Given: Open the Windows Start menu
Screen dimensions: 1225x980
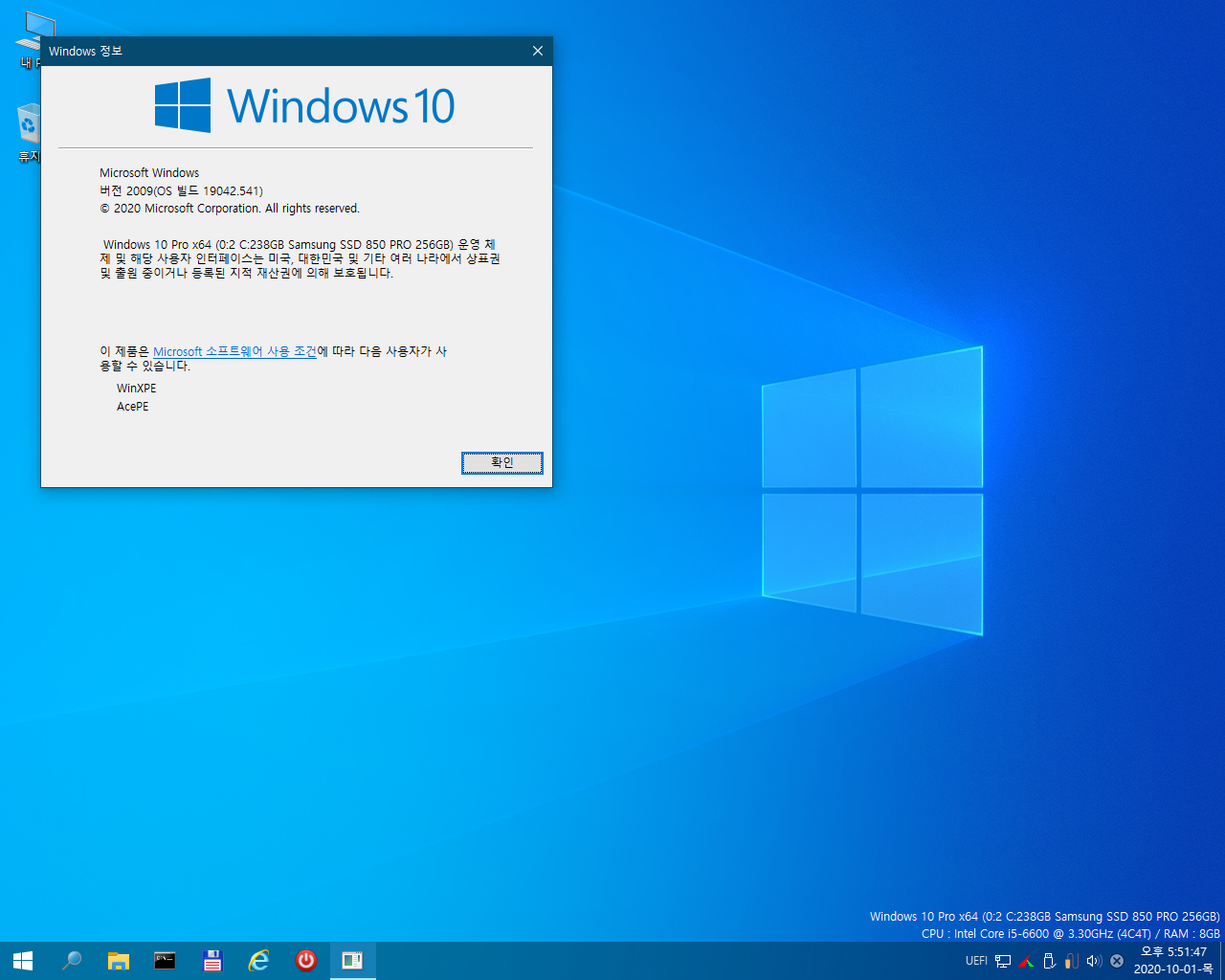Looking at the screenshot, I should click(23, 961).
